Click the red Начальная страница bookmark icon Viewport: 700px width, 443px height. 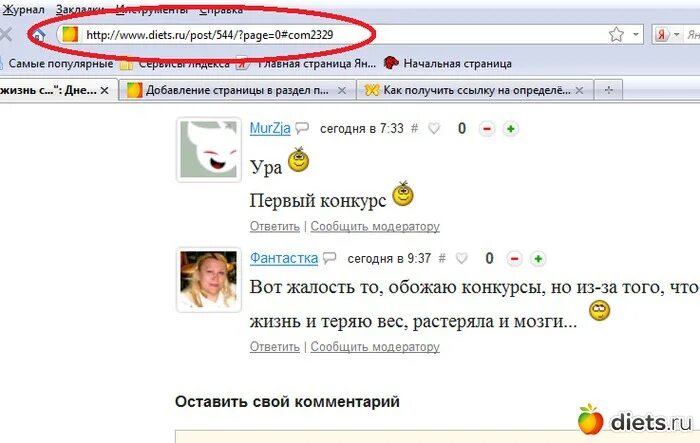(391, 63)
